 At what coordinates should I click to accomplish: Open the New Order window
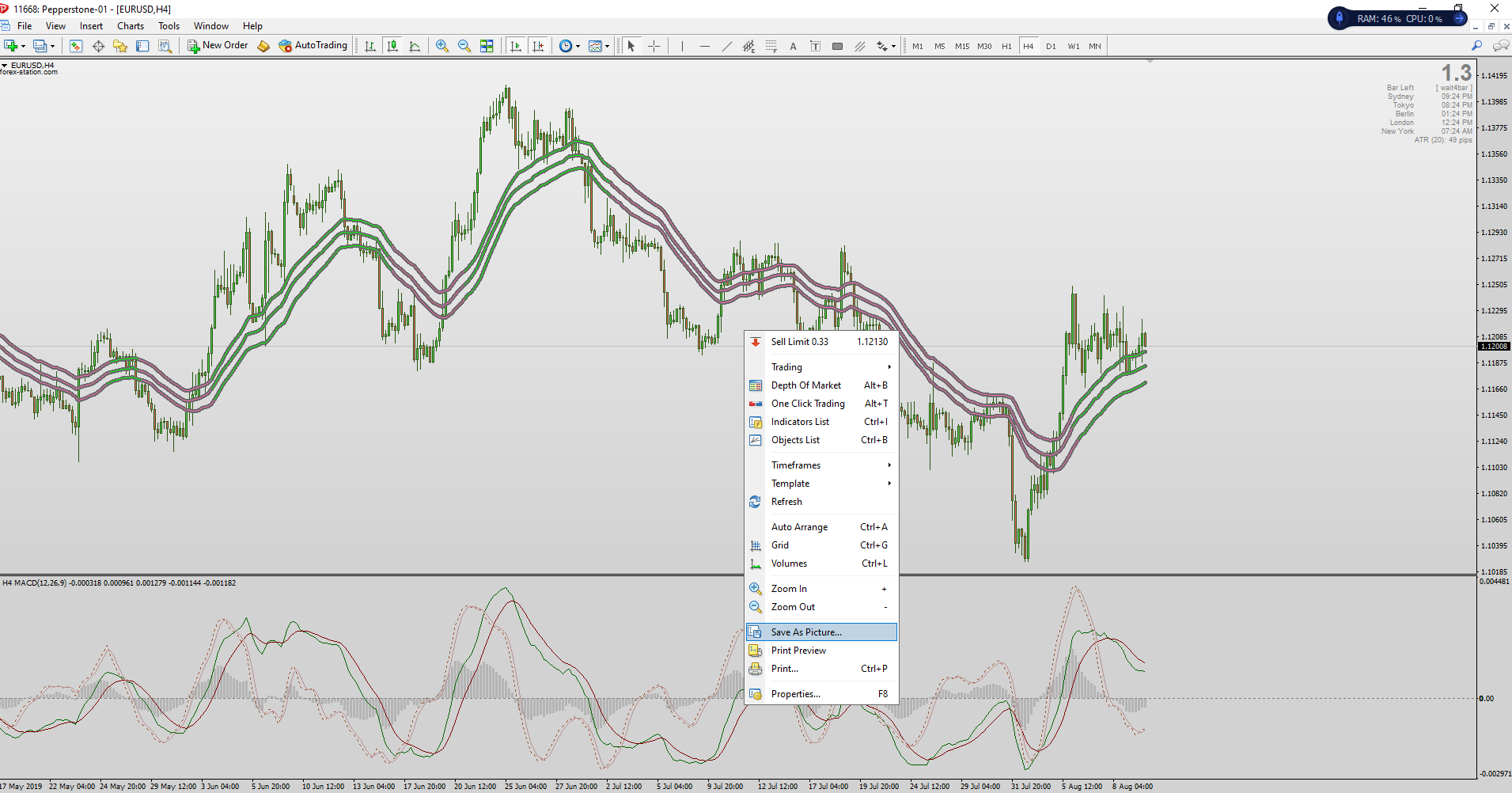coord(218,46)
